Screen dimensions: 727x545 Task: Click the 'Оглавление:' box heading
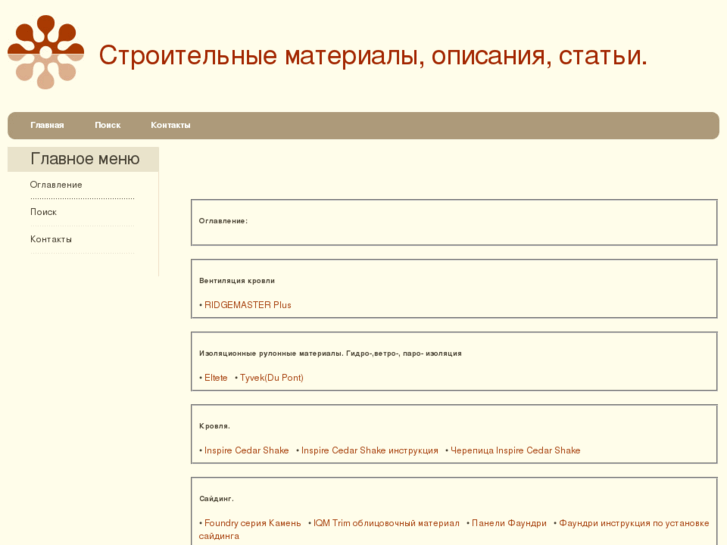click(x=223, y=221)
